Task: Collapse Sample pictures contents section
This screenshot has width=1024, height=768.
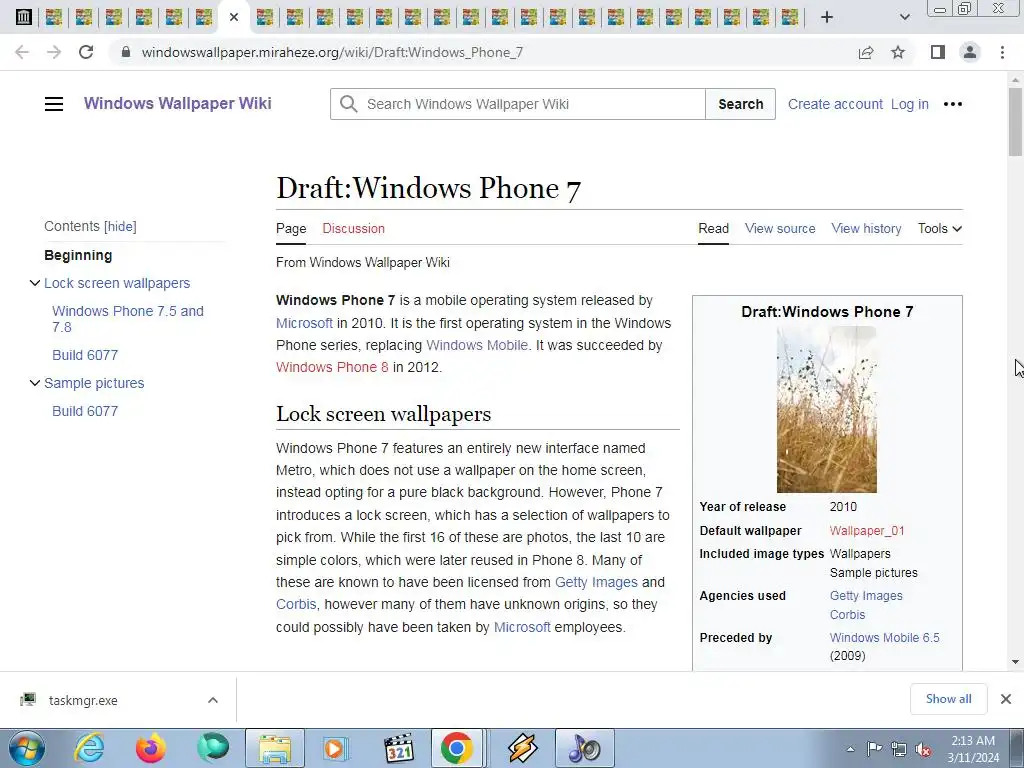Action: pos(35,383)
